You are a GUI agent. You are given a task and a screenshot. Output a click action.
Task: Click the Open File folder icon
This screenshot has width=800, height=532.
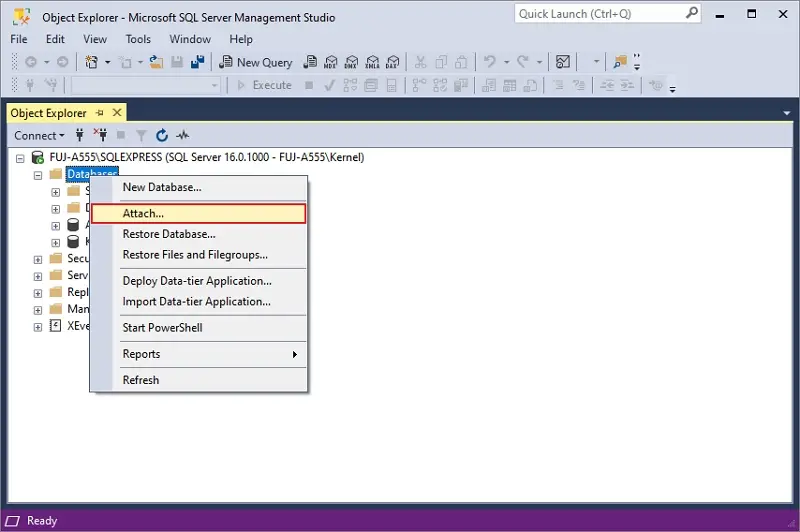click(156, 62)
